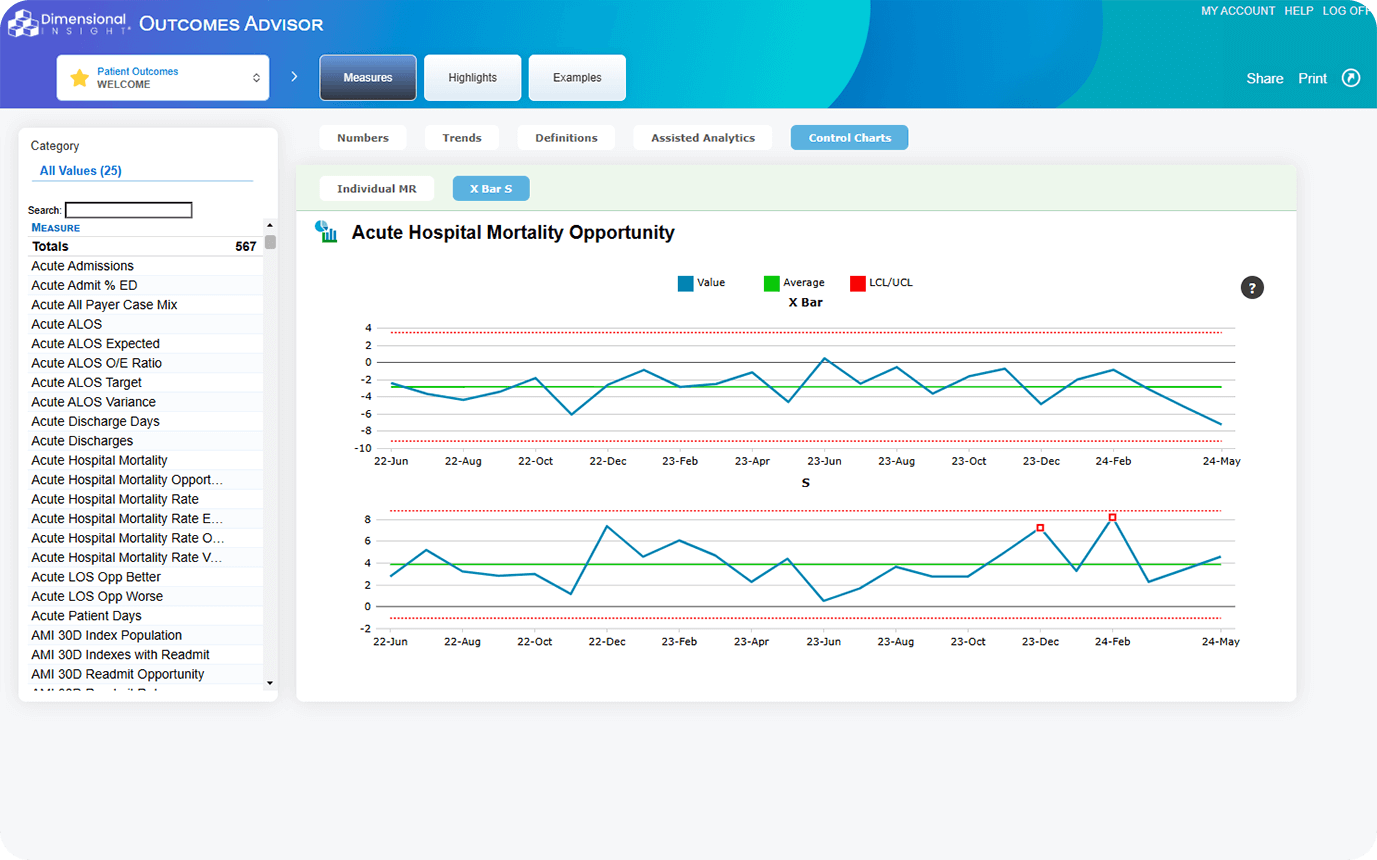Click the Dimensional Insight cube logo
The image size is (1377, 860).
pos(23,23)
